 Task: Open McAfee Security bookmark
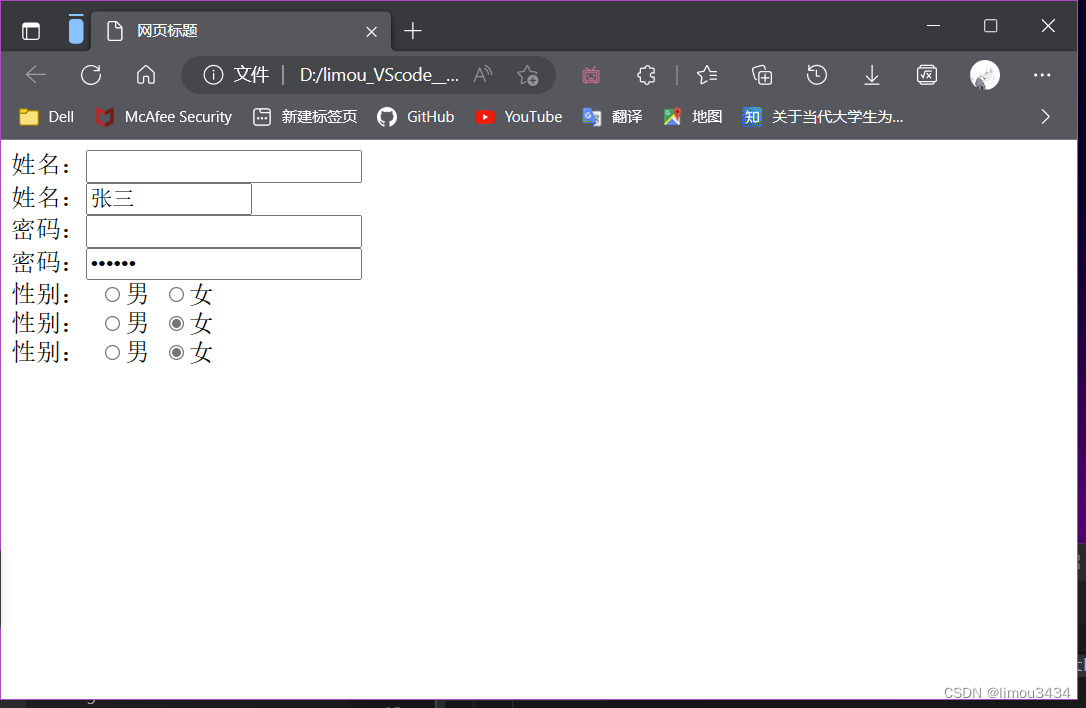(x=163, y=117)
